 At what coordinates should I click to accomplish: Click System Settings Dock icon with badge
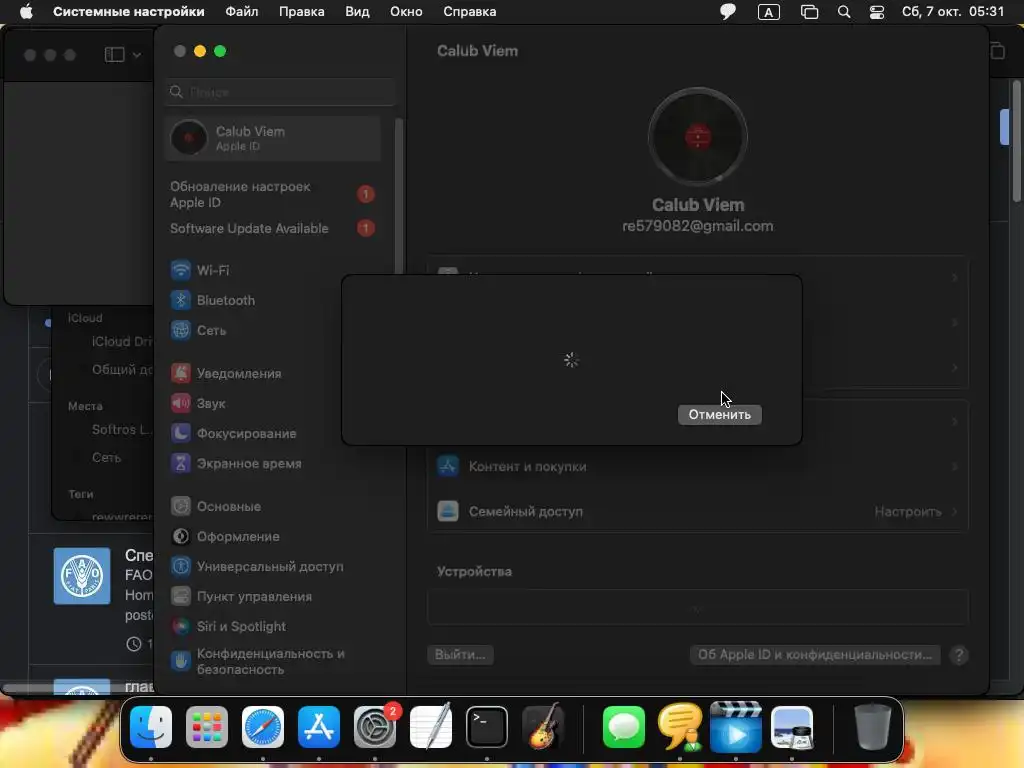(375, 727)
